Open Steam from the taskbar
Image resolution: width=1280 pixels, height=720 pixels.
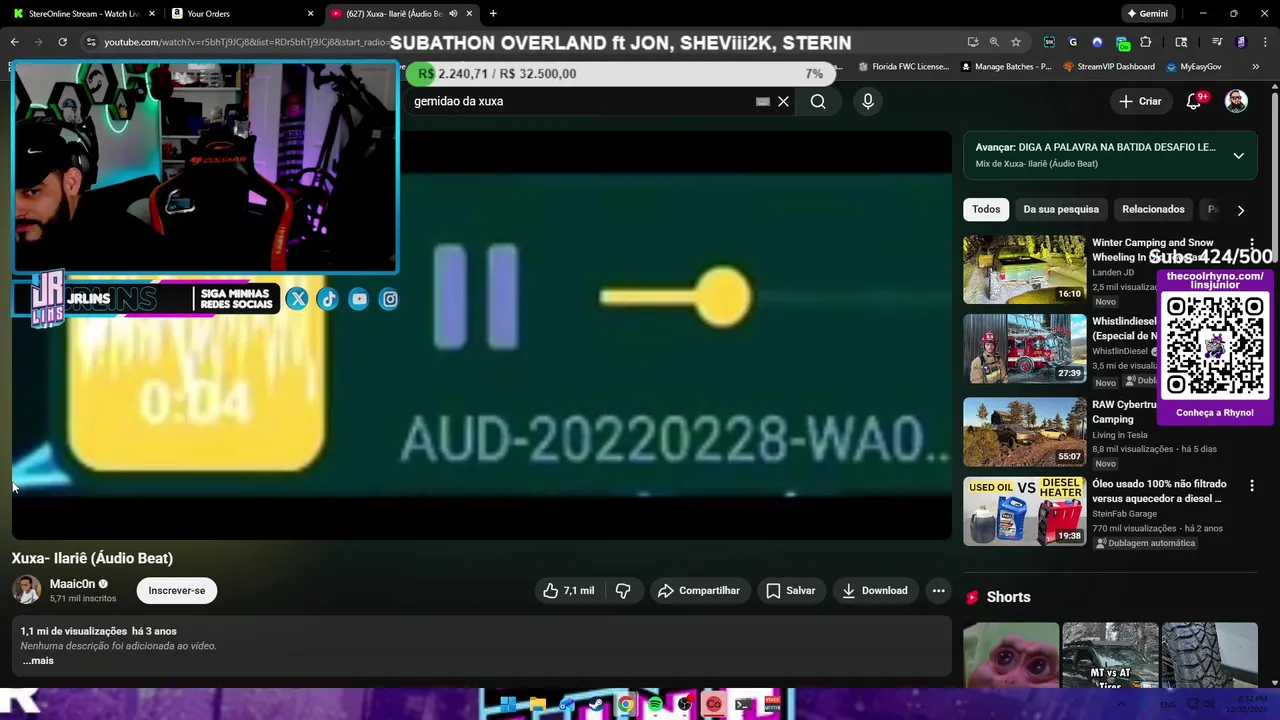(596, 705)
